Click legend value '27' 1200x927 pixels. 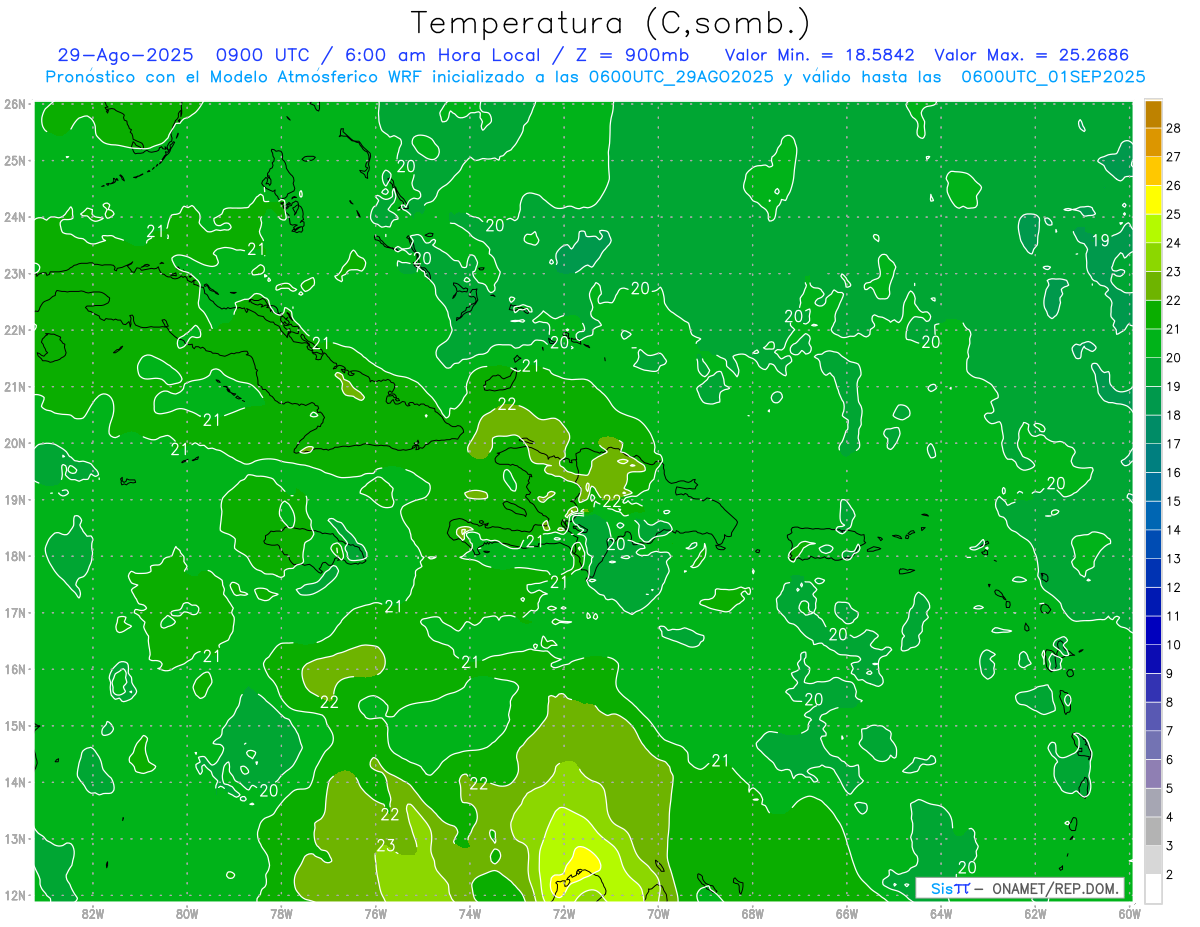coord(1173,157)
